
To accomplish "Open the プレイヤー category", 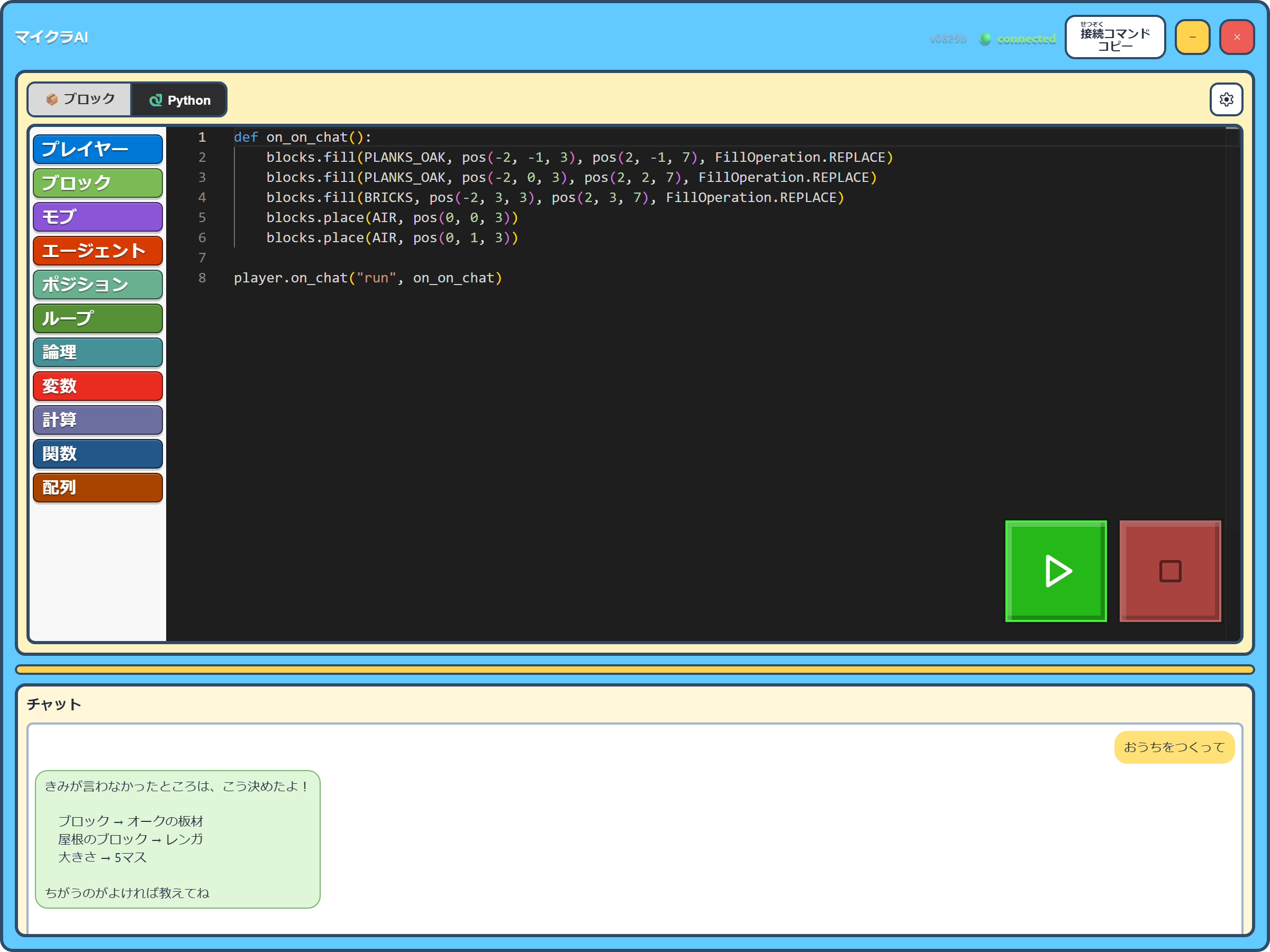I will pos(97,149).
